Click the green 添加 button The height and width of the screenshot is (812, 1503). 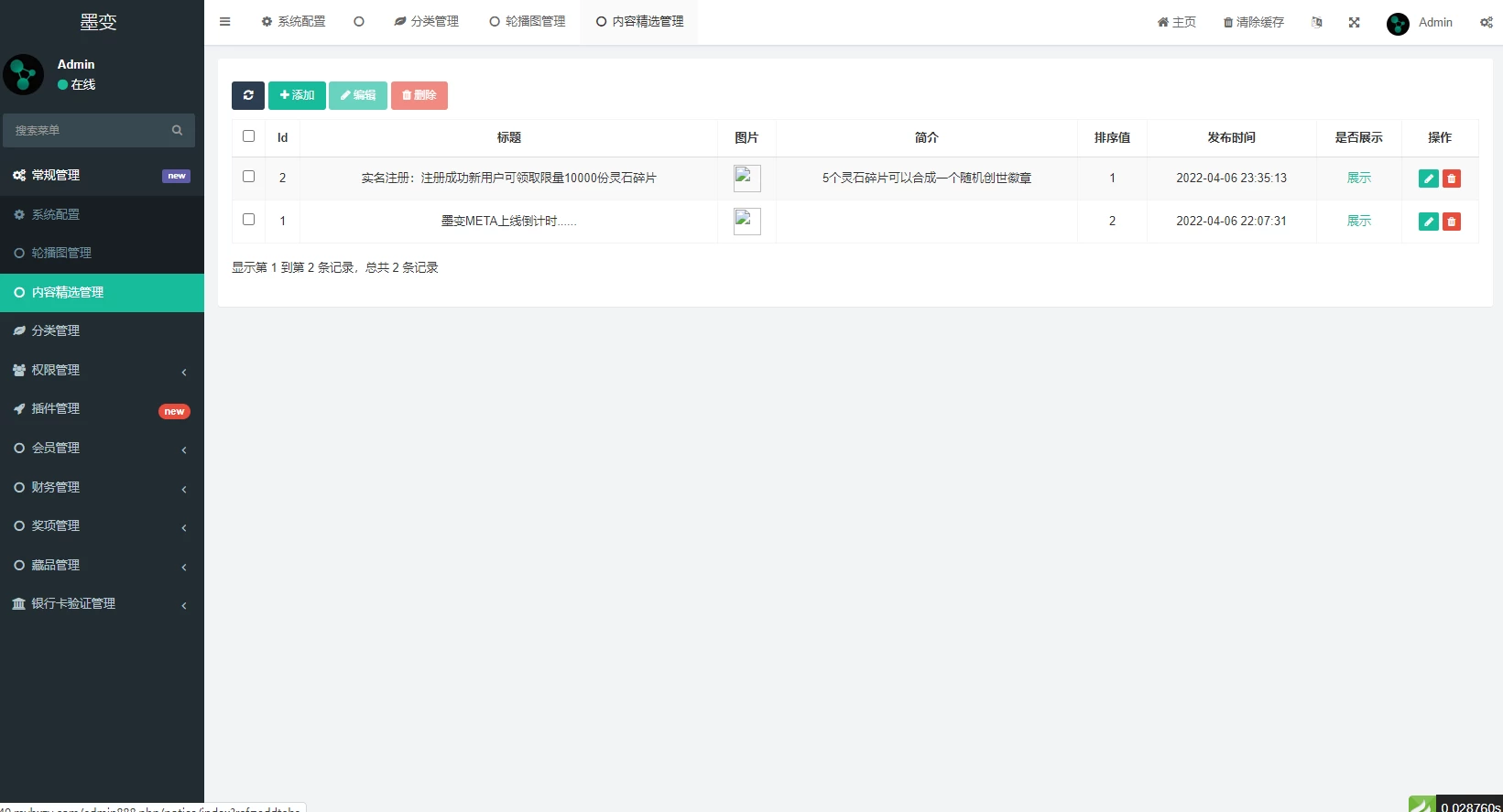point(297,95)
